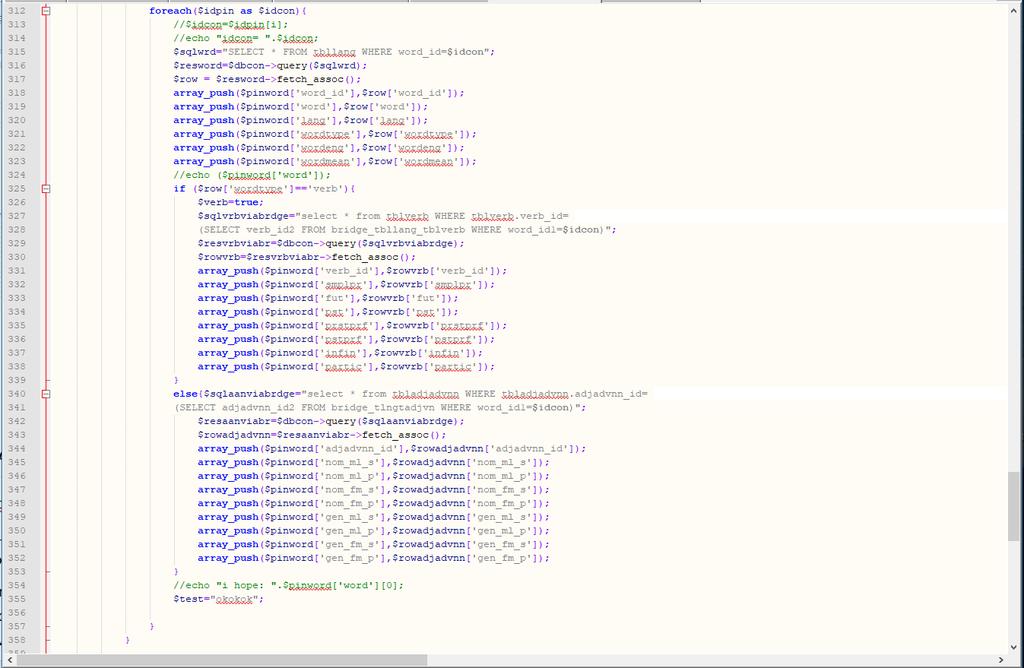1024x668 pixels.
Task: Click line number 355 in the margin
Action: (17, 599)
